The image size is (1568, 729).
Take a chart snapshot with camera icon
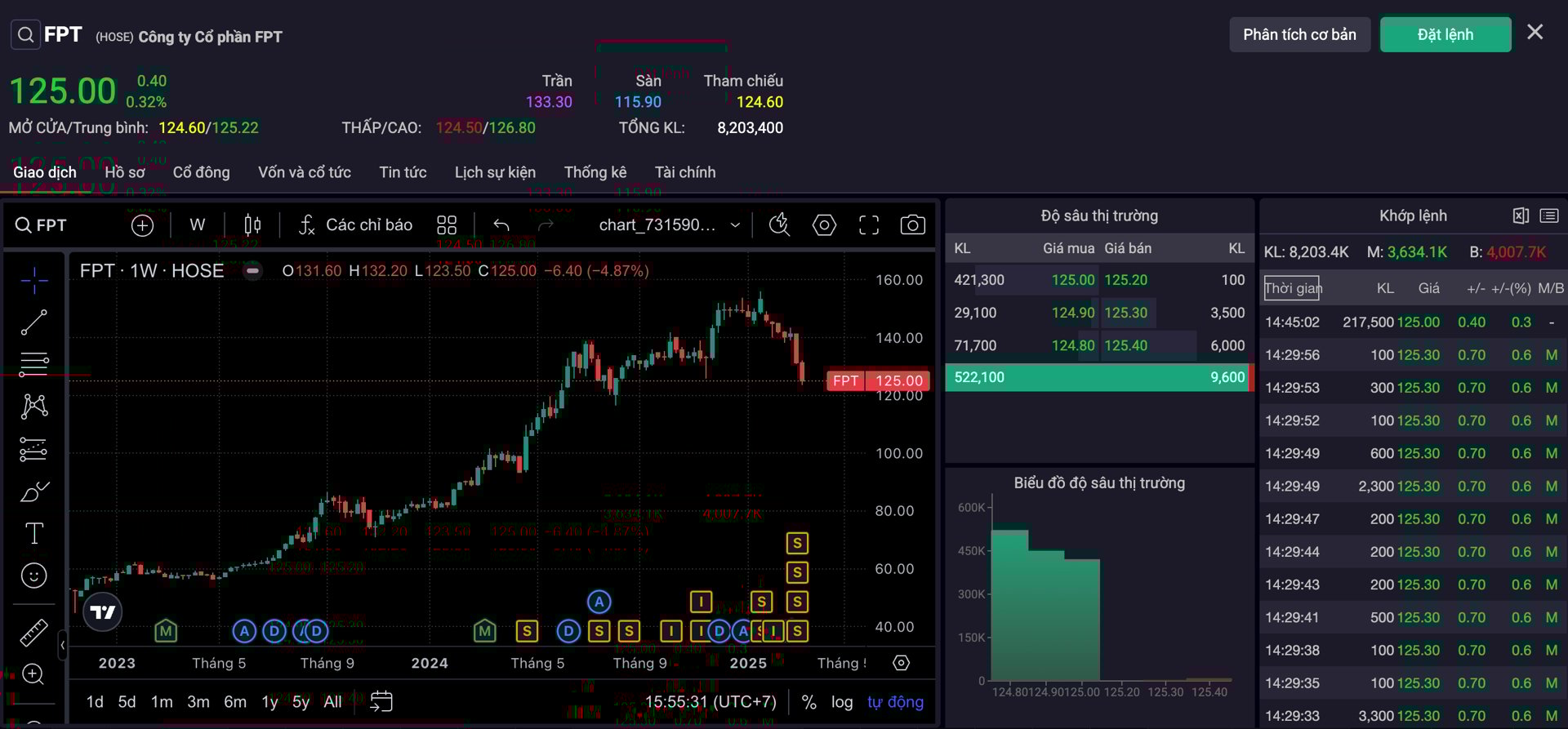[912, 224]
